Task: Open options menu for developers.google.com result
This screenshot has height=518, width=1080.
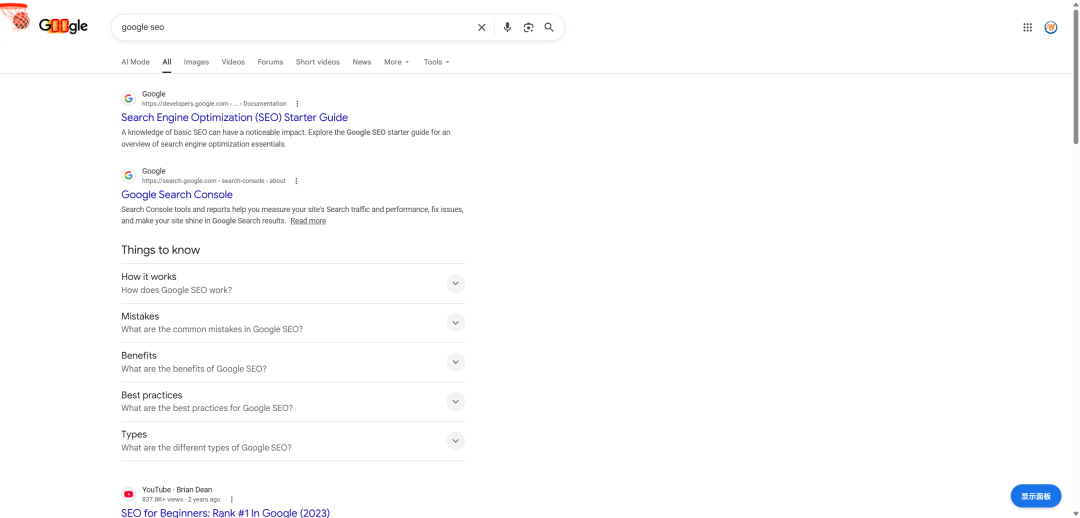Action: (297, 104)
